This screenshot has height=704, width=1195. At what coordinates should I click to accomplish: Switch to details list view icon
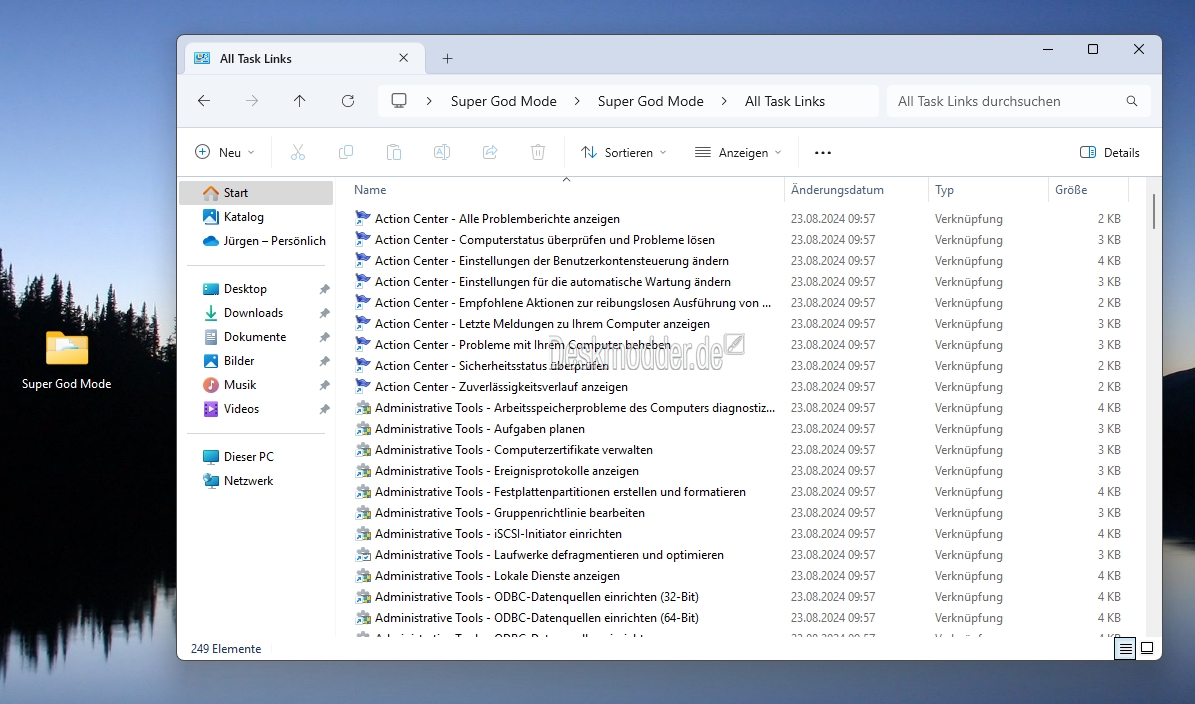1125,648
